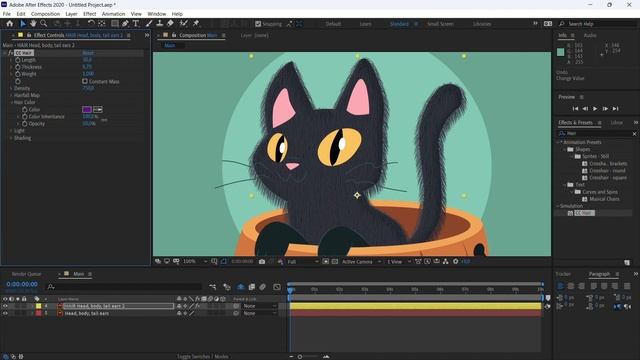Toggle the CC Hair fx effect switch

[11, 53]
